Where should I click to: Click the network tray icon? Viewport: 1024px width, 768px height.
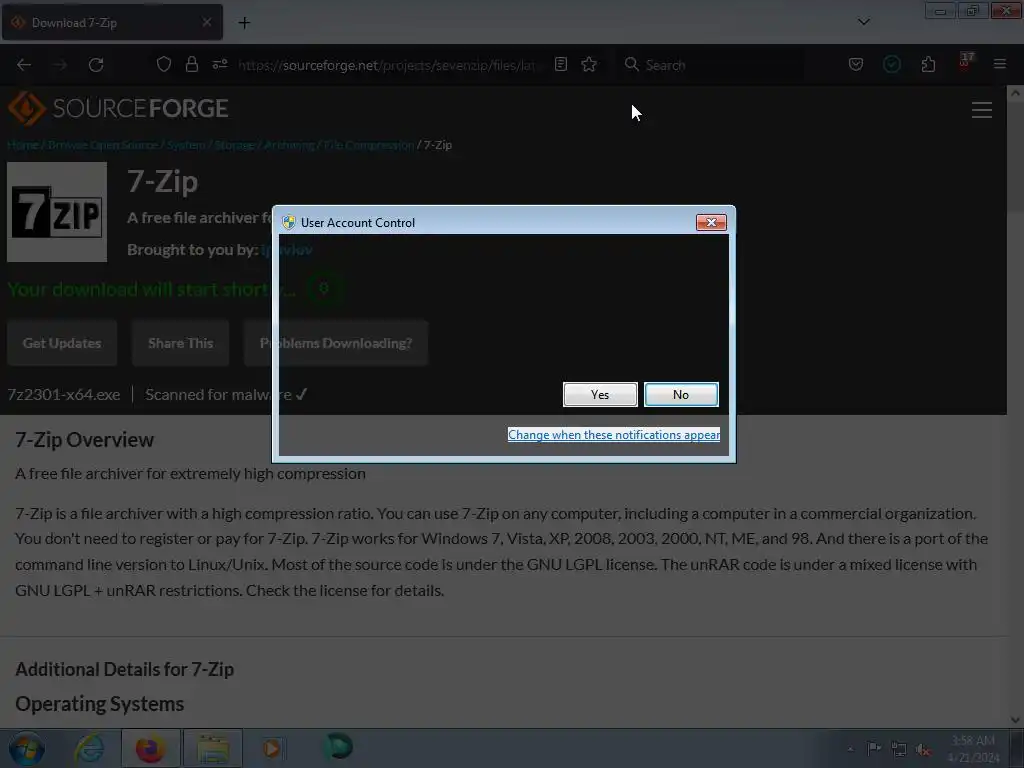click(x=899, y=750)
